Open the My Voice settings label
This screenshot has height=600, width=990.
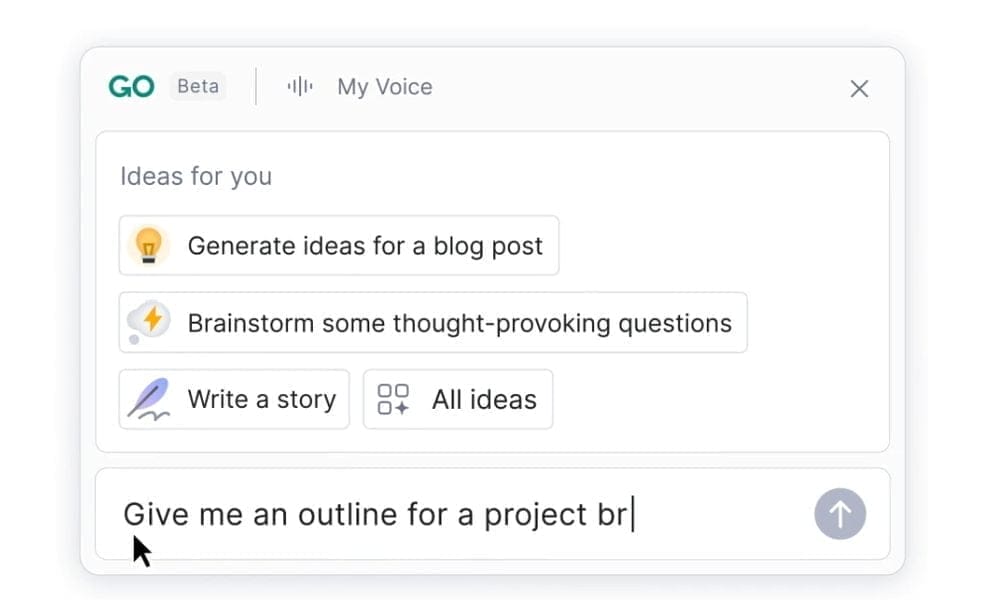point(385,87)
